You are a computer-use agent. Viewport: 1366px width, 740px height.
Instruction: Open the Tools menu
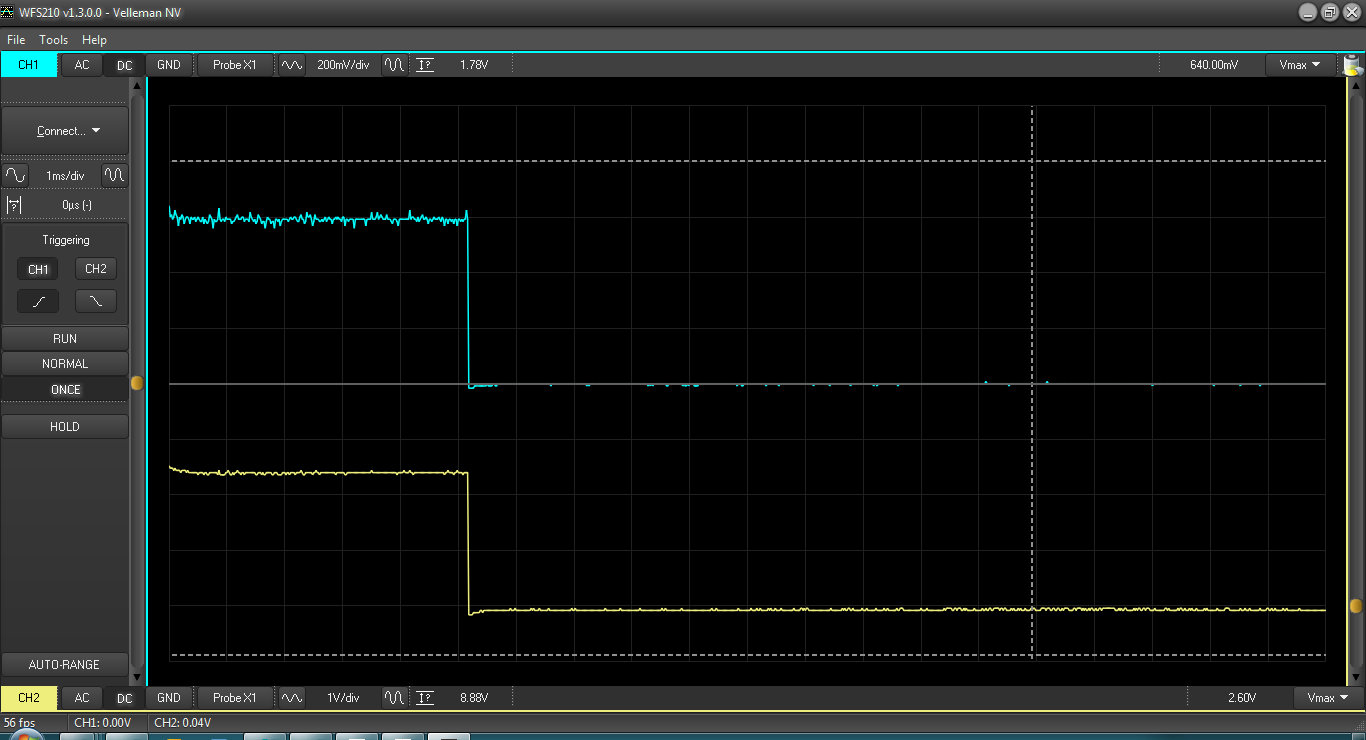point(54,40)
